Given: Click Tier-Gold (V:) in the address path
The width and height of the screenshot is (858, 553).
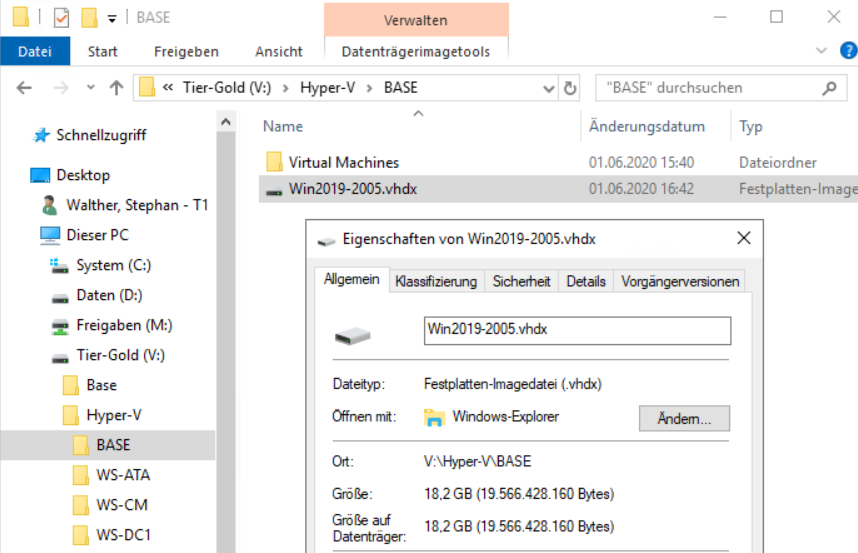Looking at the screenshot, I should pyautogui.click(x=227, y=88).
